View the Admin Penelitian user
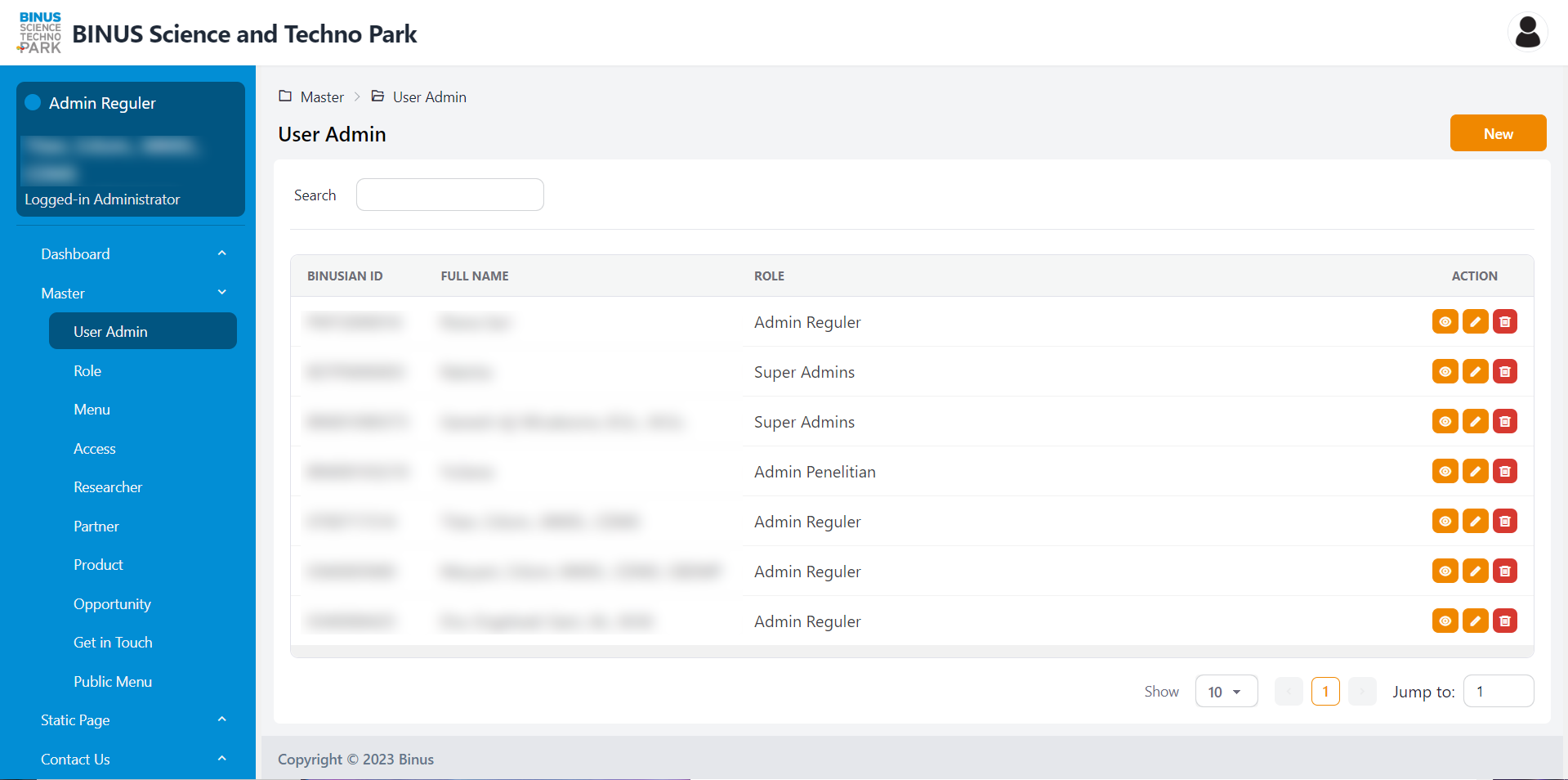This screenshot has width=1568, height=780. click(x=1445, y=472)
